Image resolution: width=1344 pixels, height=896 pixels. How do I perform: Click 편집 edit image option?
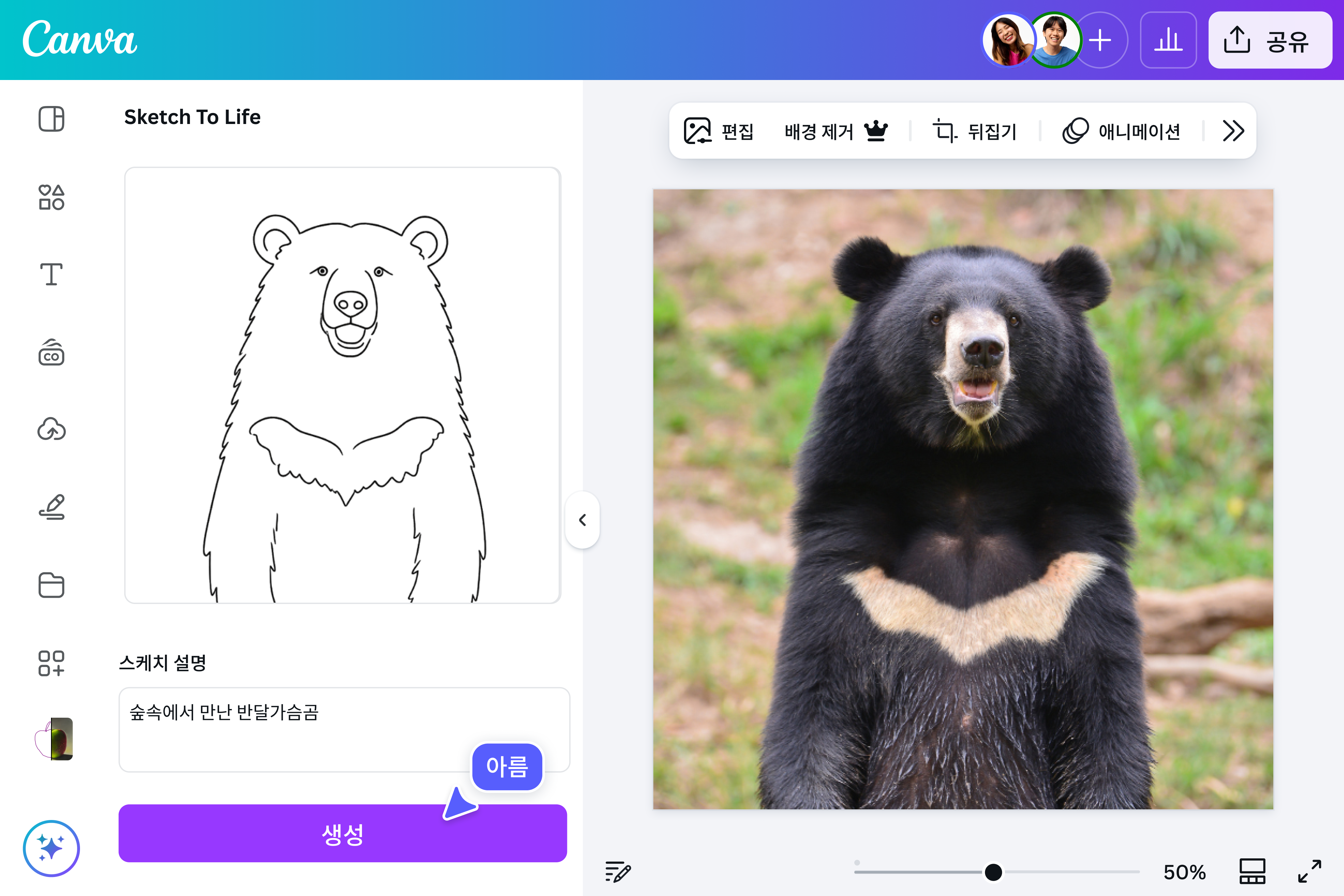719,131
